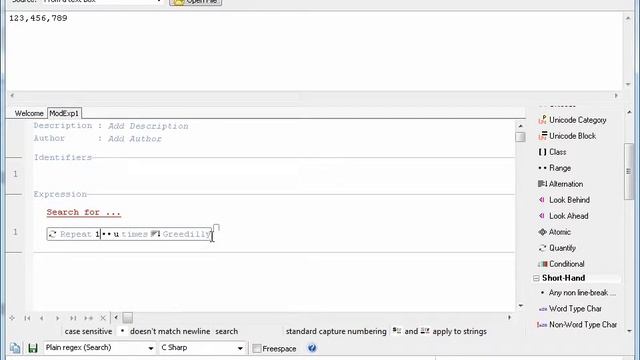This screenshot has width=640, height=360.
Task: Insert a Range element from the sidebar
Action: tap(555, 168)
